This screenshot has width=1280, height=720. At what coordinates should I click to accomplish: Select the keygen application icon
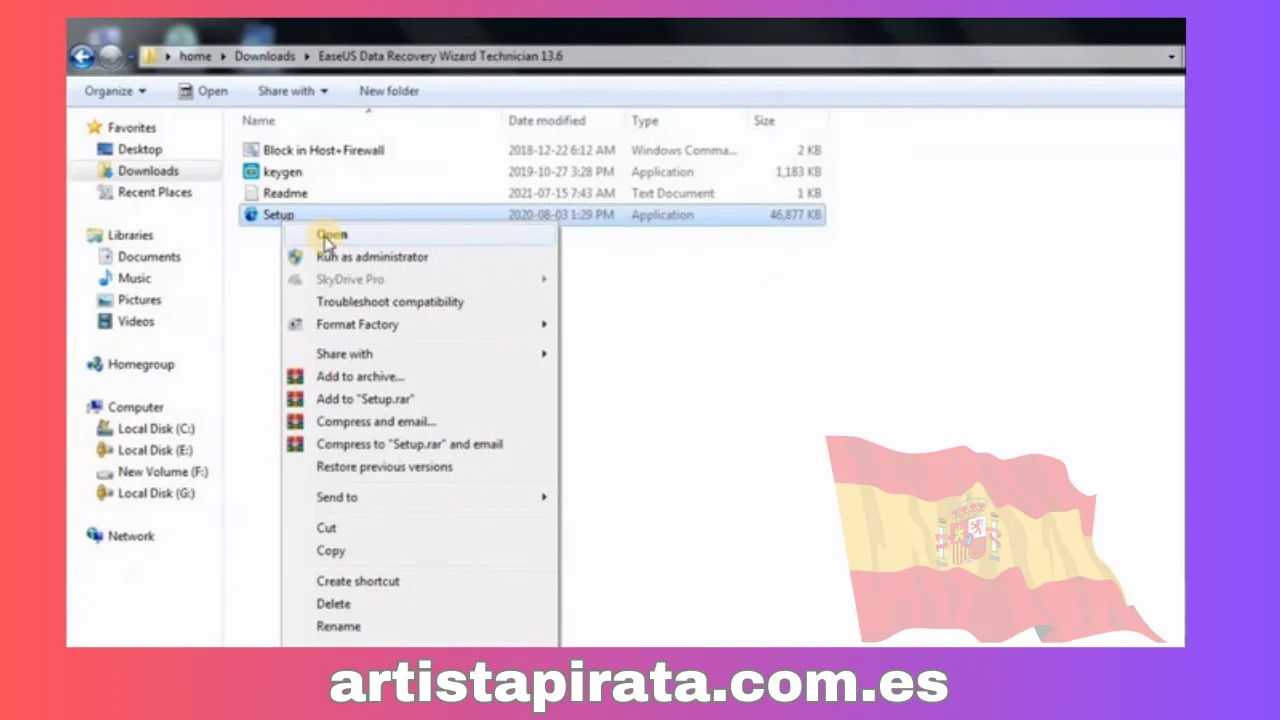251,172
